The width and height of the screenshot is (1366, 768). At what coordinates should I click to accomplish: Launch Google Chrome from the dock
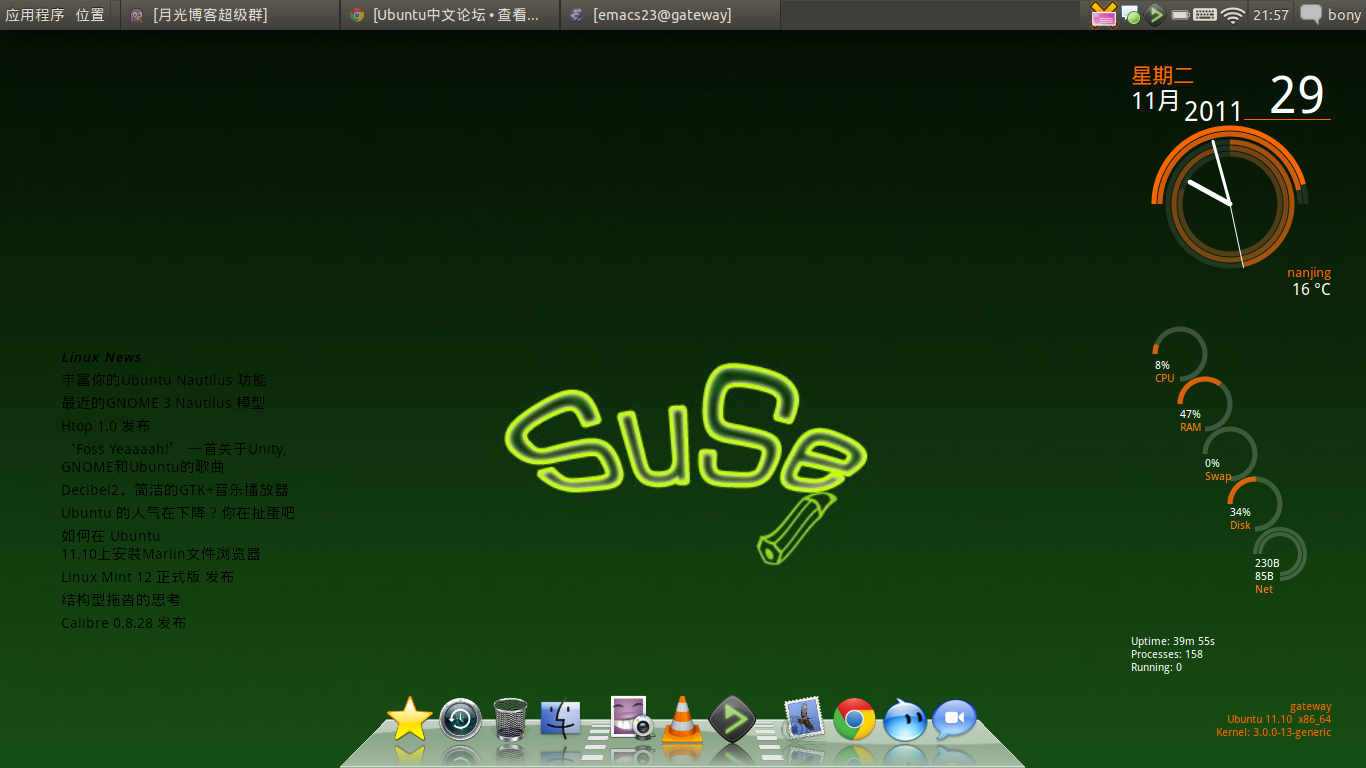(854, 719)
